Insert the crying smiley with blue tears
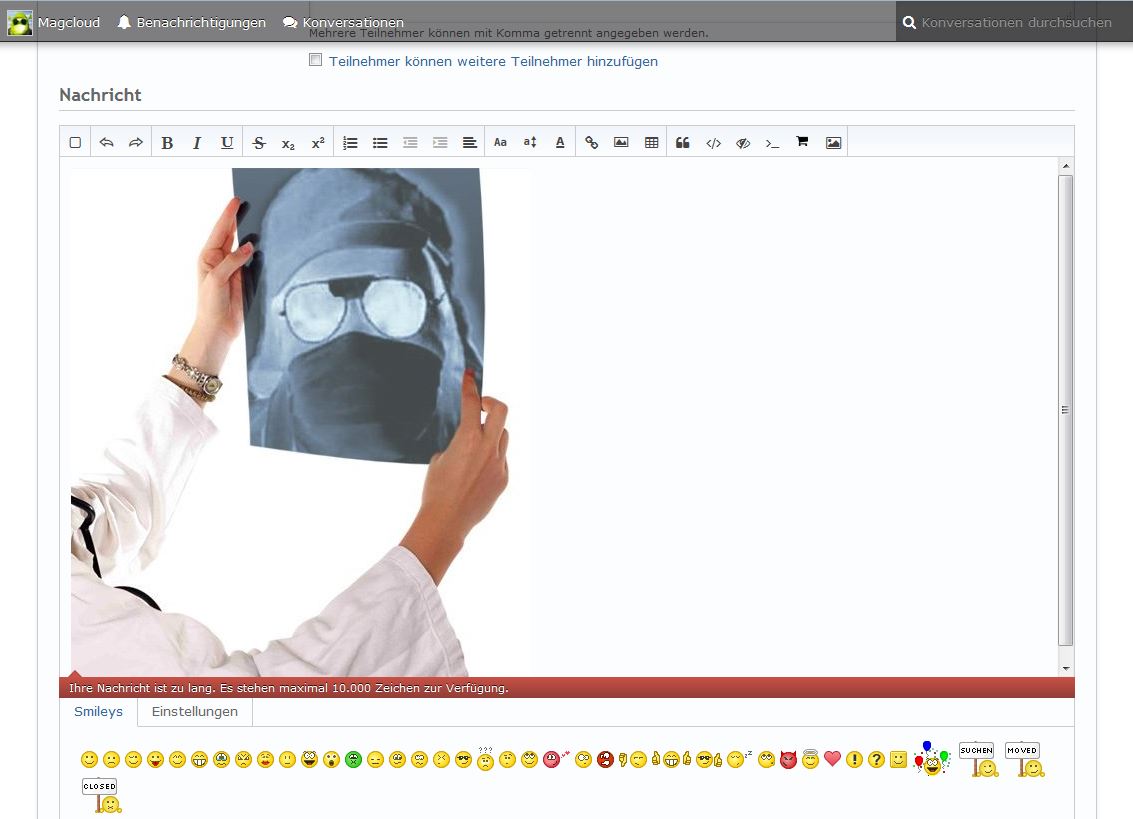 click(221, 759)
